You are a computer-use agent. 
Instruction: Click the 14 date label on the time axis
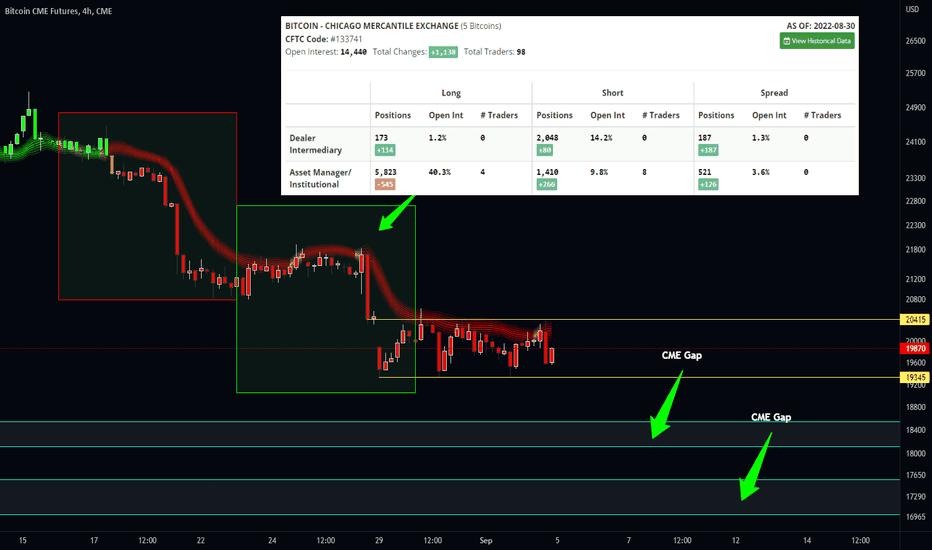[807, 540]
